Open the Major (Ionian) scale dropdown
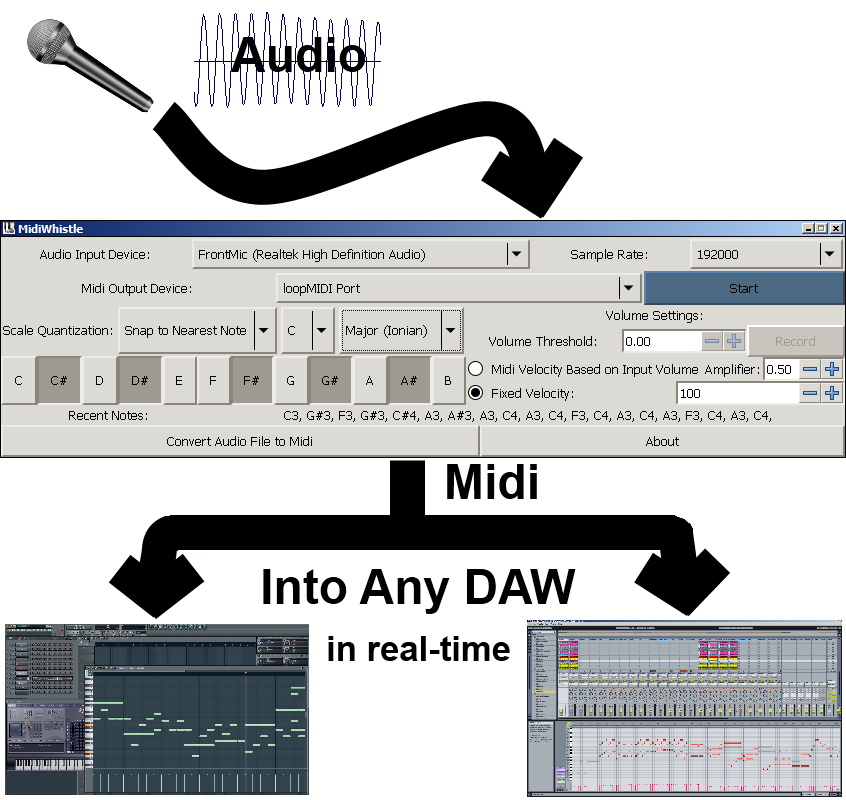The image size is (846, 800). (451, 330)
